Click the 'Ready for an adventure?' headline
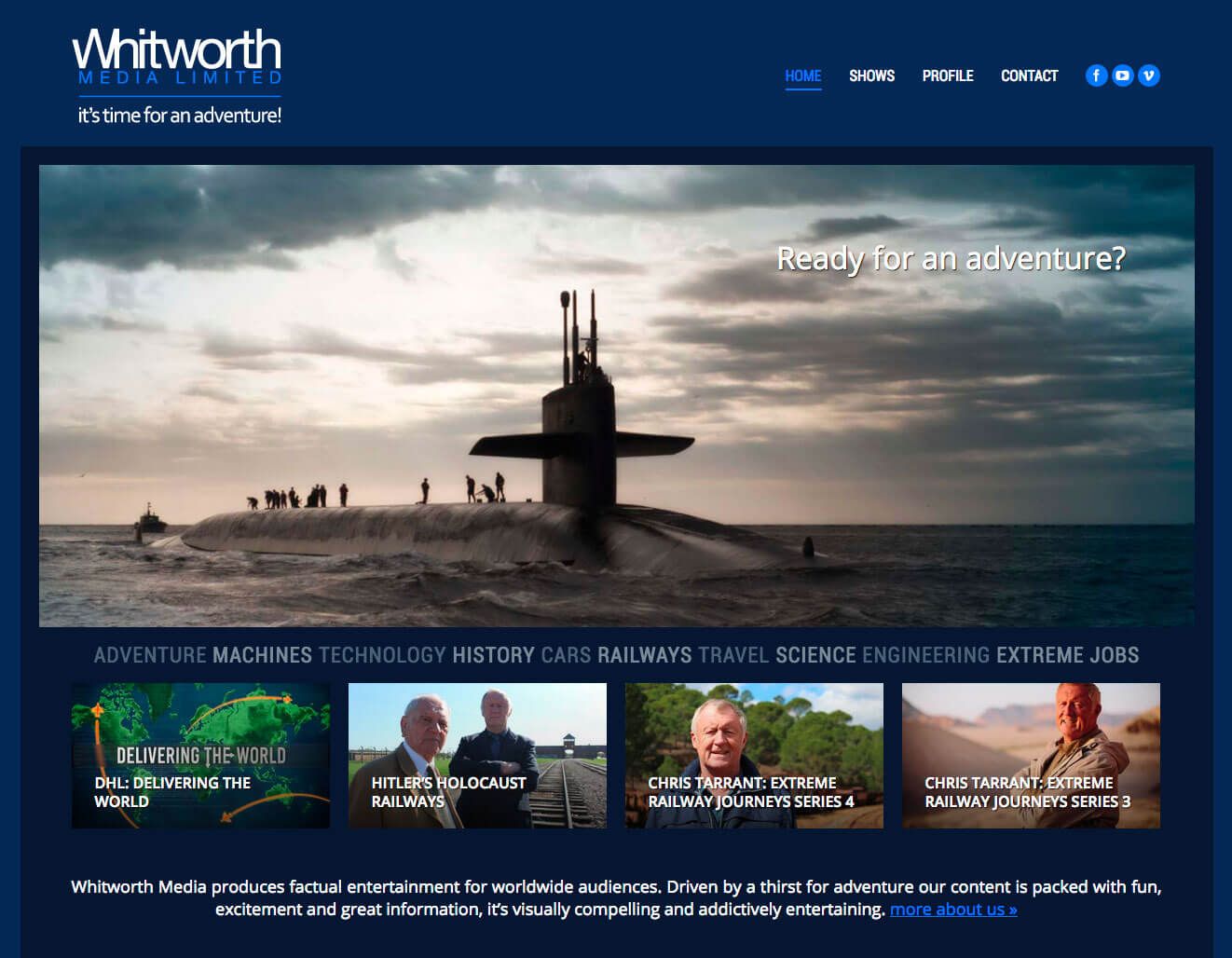Screen dimensions: 1232x958 (x=951, y=258)
